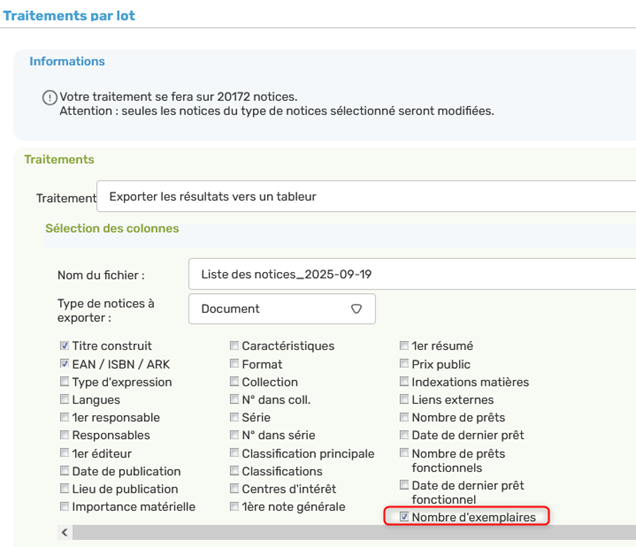Uncheck the EAN / ISBN / ARK checkbox

[x=65, y=364]
